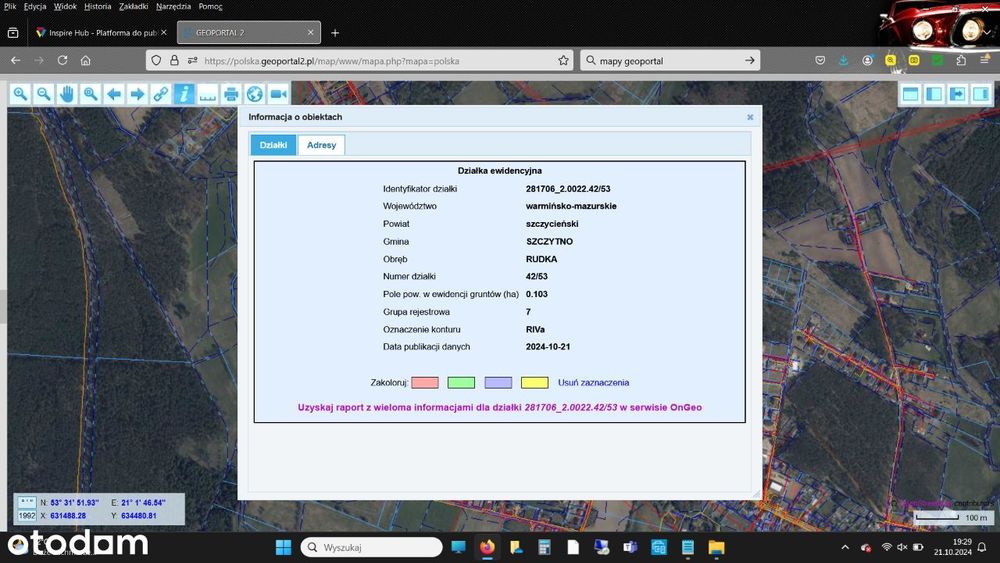
Task: Click the video camera toolbar icon
Action: pos(278,94)
